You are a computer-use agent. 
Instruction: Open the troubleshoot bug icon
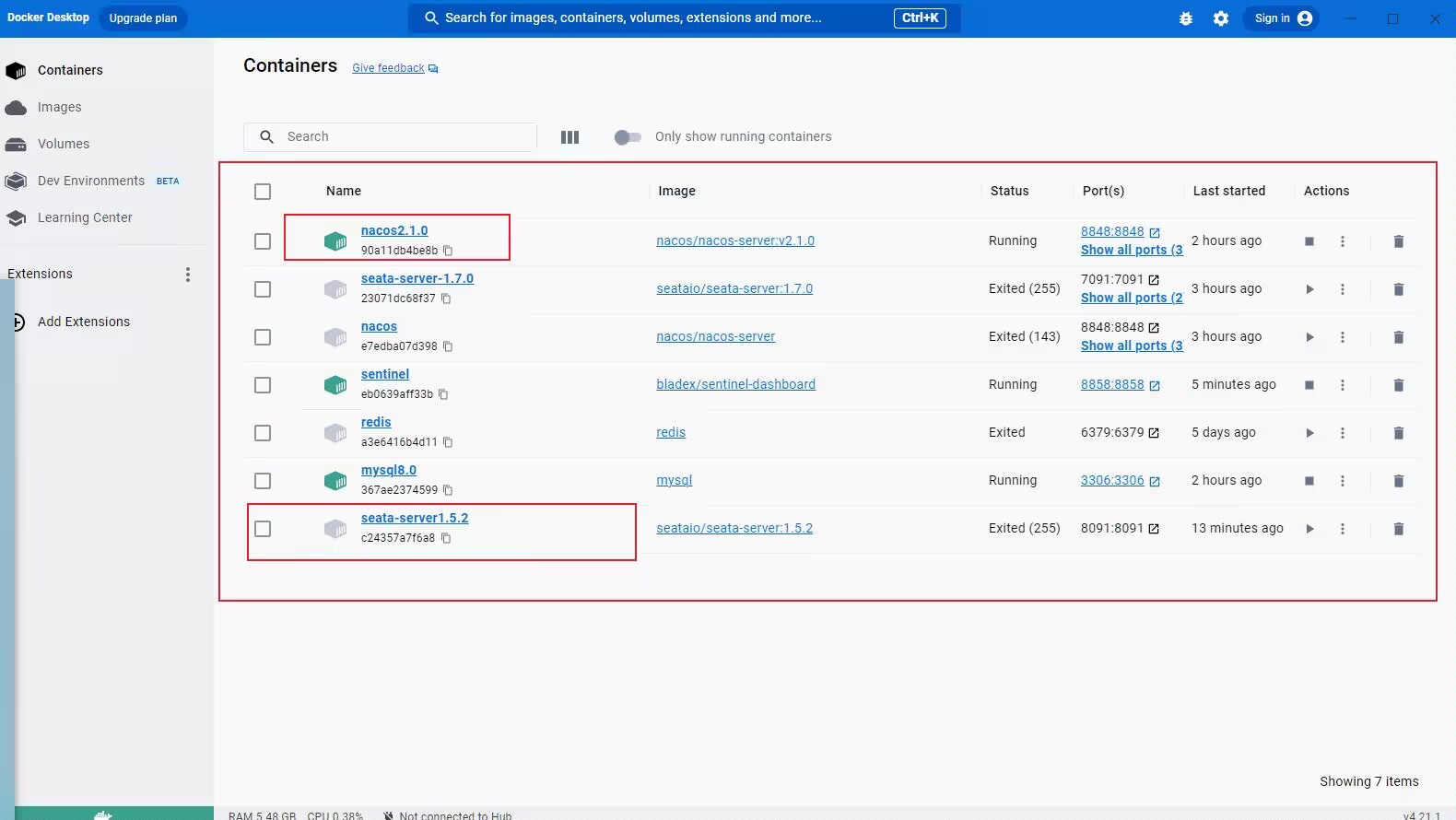tap(1186, 18)
